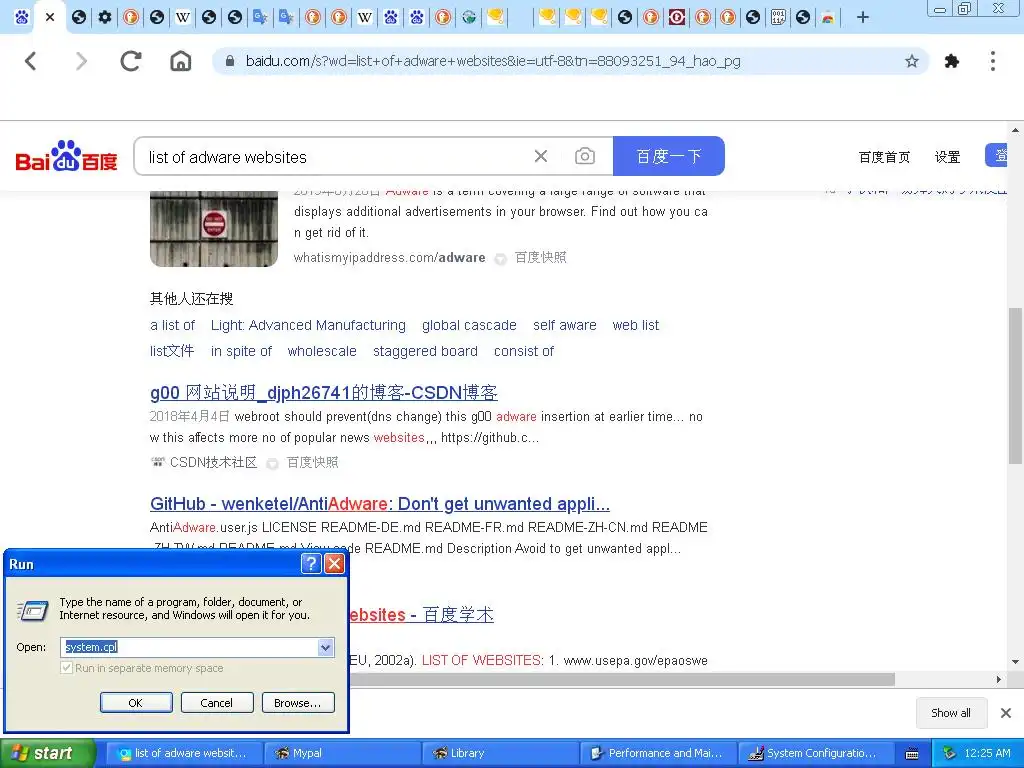This screenshot has height=768, width=1024.
Task: Click related search 'Light: Advanced Manufacturing'
Action: point(308,325)
